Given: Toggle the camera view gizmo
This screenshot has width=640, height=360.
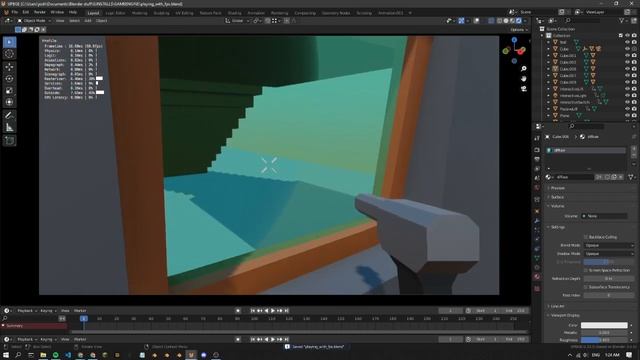Looking at the screenshot, I should (524, 88).
